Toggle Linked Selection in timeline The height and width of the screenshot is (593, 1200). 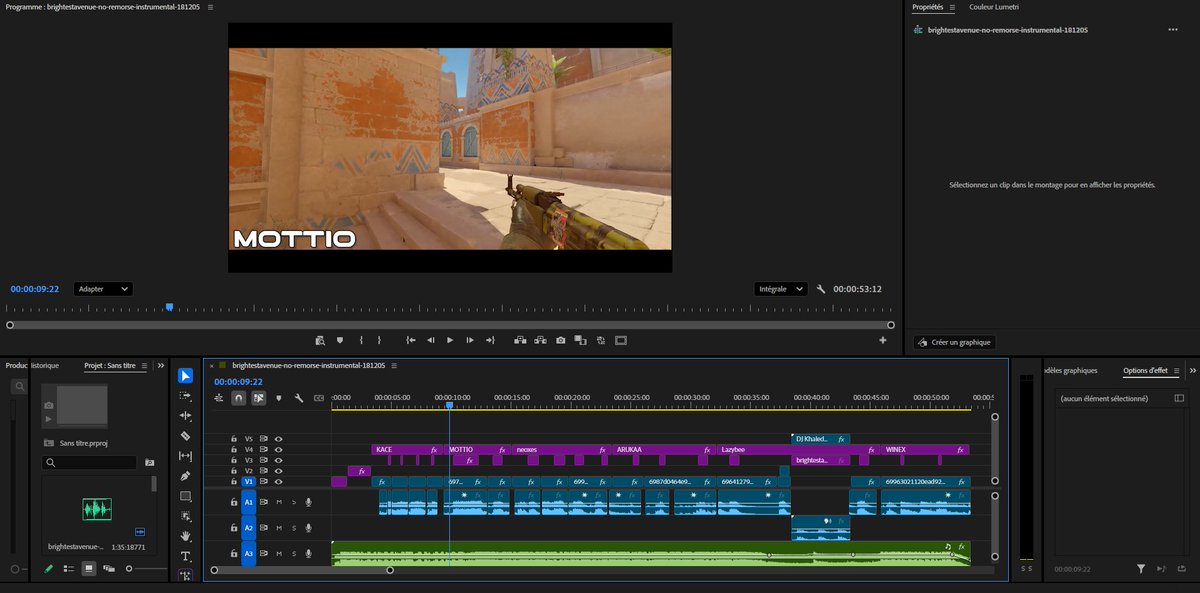point(258,398)
